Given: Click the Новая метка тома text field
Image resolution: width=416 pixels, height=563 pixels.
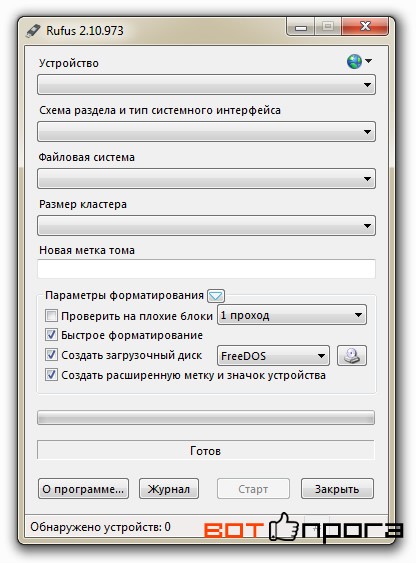Looking at the screenshot, I should click(206, 269).
